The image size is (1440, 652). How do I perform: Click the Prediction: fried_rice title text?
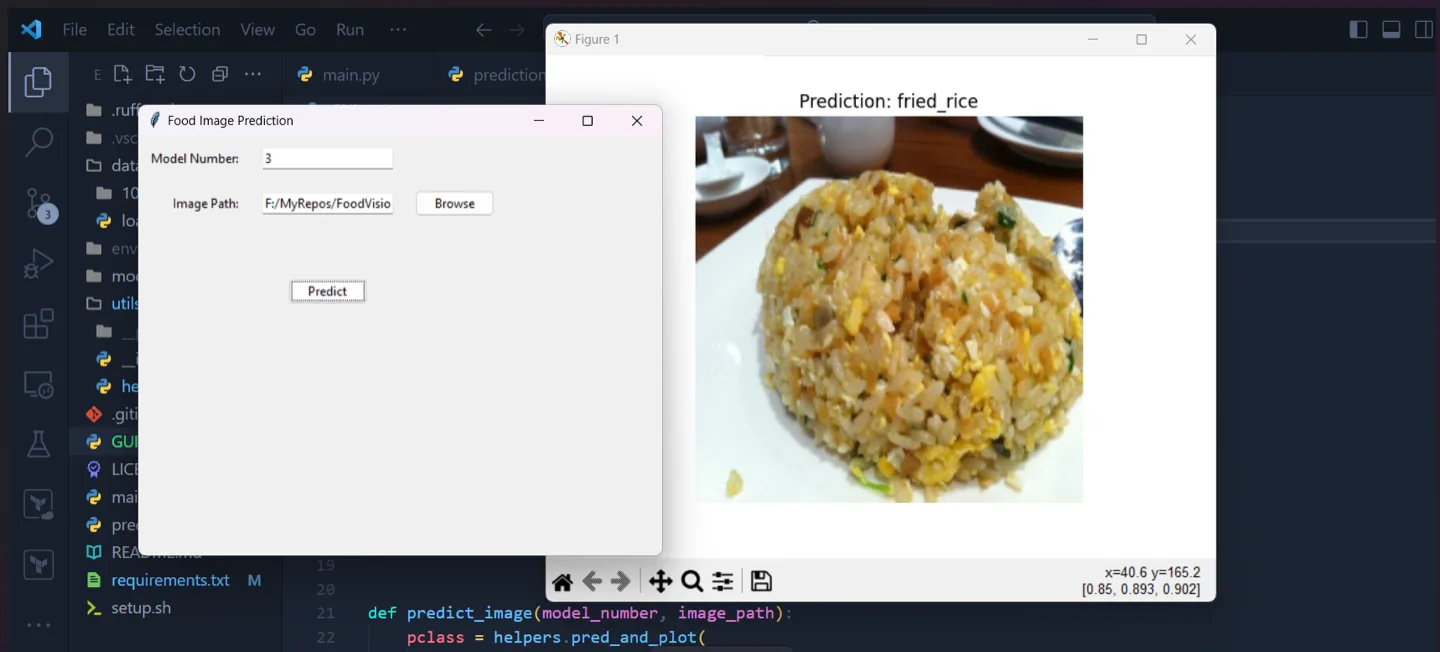888,101
